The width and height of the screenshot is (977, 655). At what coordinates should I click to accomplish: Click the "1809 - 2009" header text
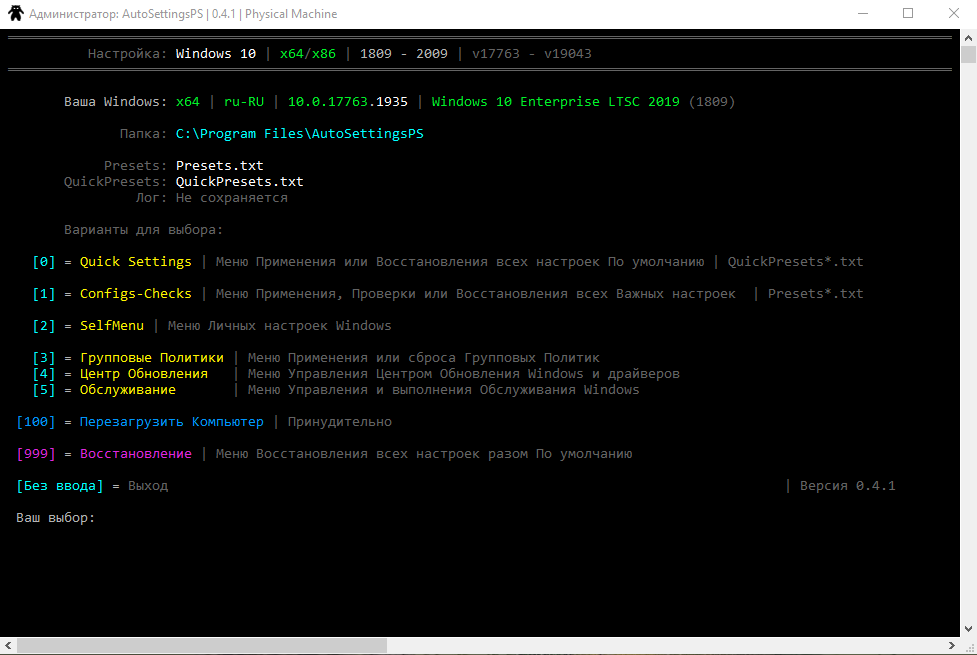click(404, 54)
